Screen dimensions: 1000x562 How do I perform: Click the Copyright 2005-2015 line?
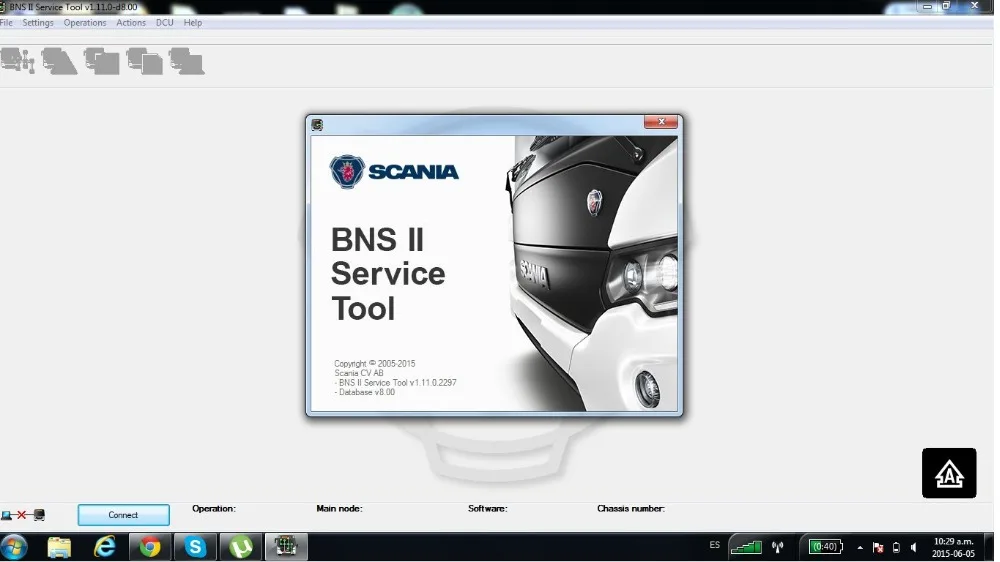tap(375, 364)
